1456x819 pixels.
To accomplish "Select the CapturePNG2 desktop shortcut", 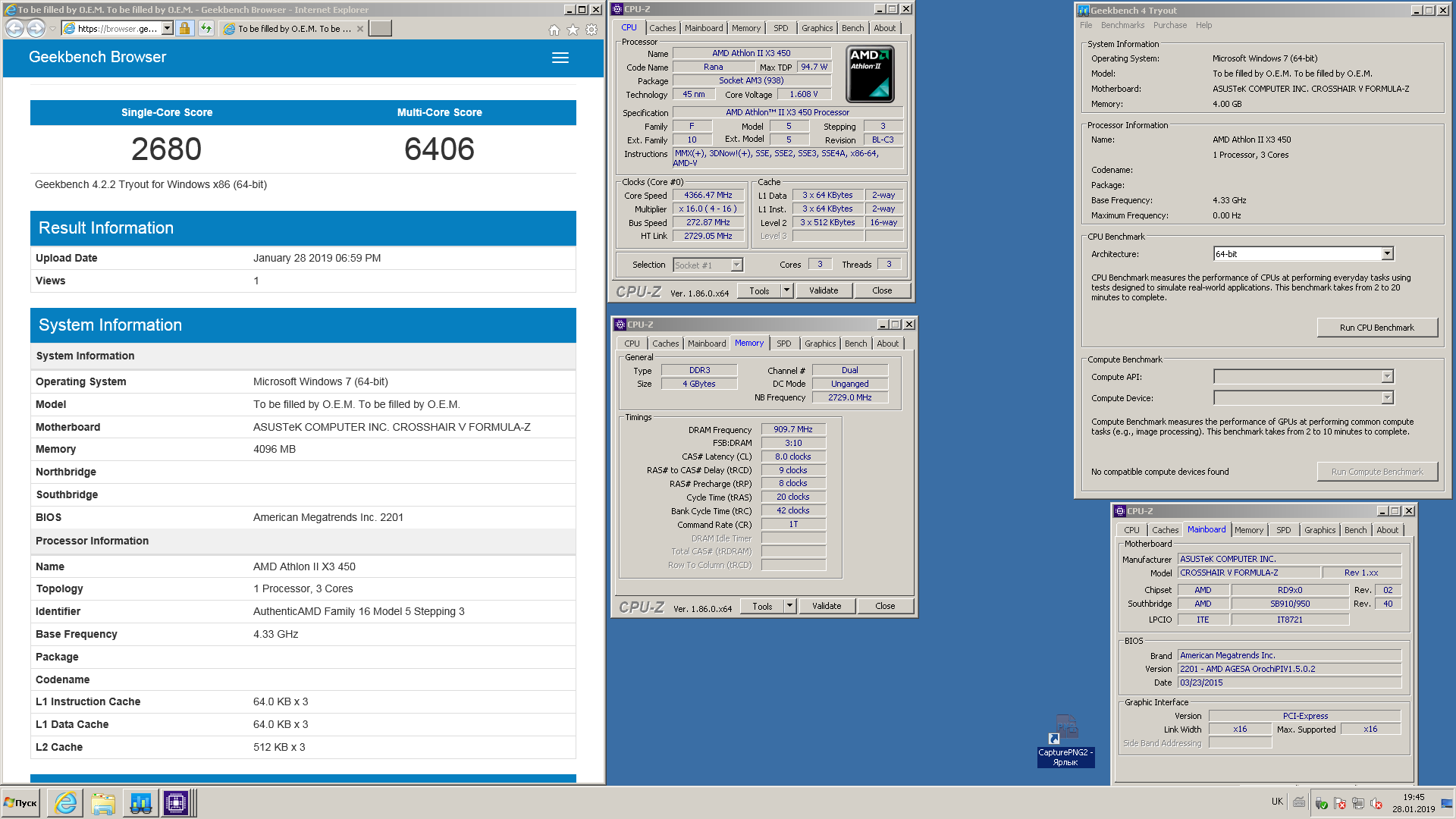I will pyautogui.click(x=1065, y=740).
